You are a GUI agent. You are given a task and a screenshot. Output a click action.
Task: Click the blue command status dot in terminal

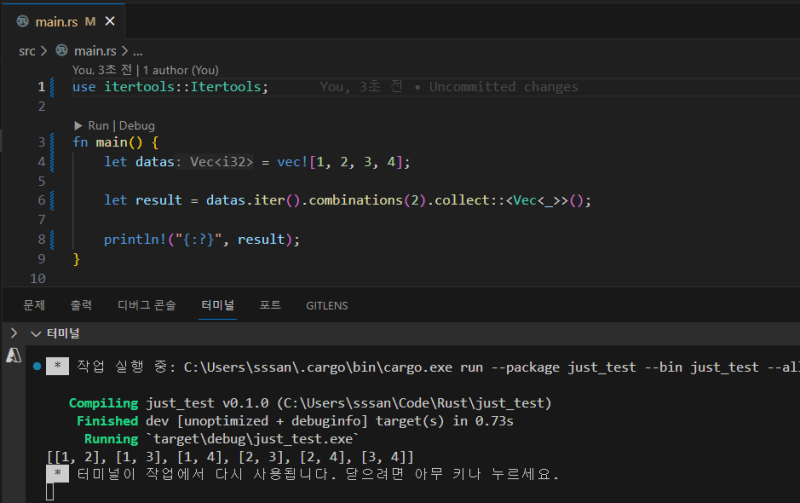tap(37, 367)
